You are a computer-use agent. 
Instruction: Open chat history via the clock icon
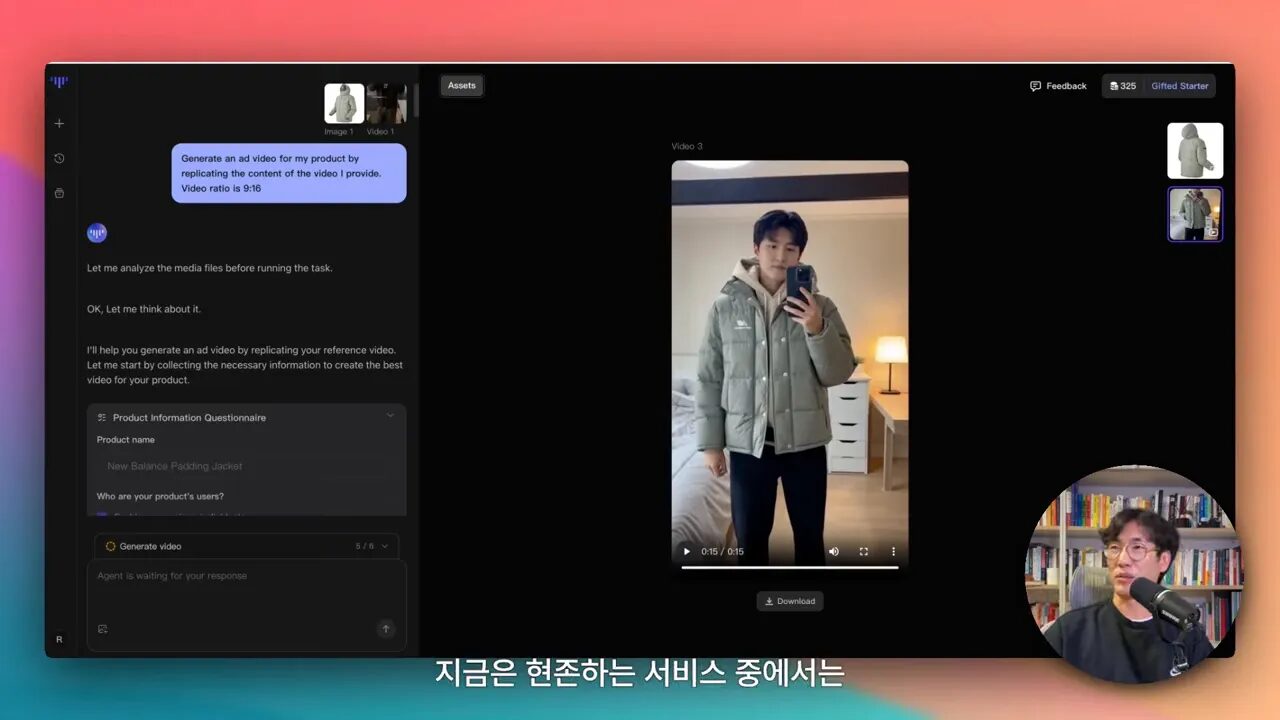point(59,158)
